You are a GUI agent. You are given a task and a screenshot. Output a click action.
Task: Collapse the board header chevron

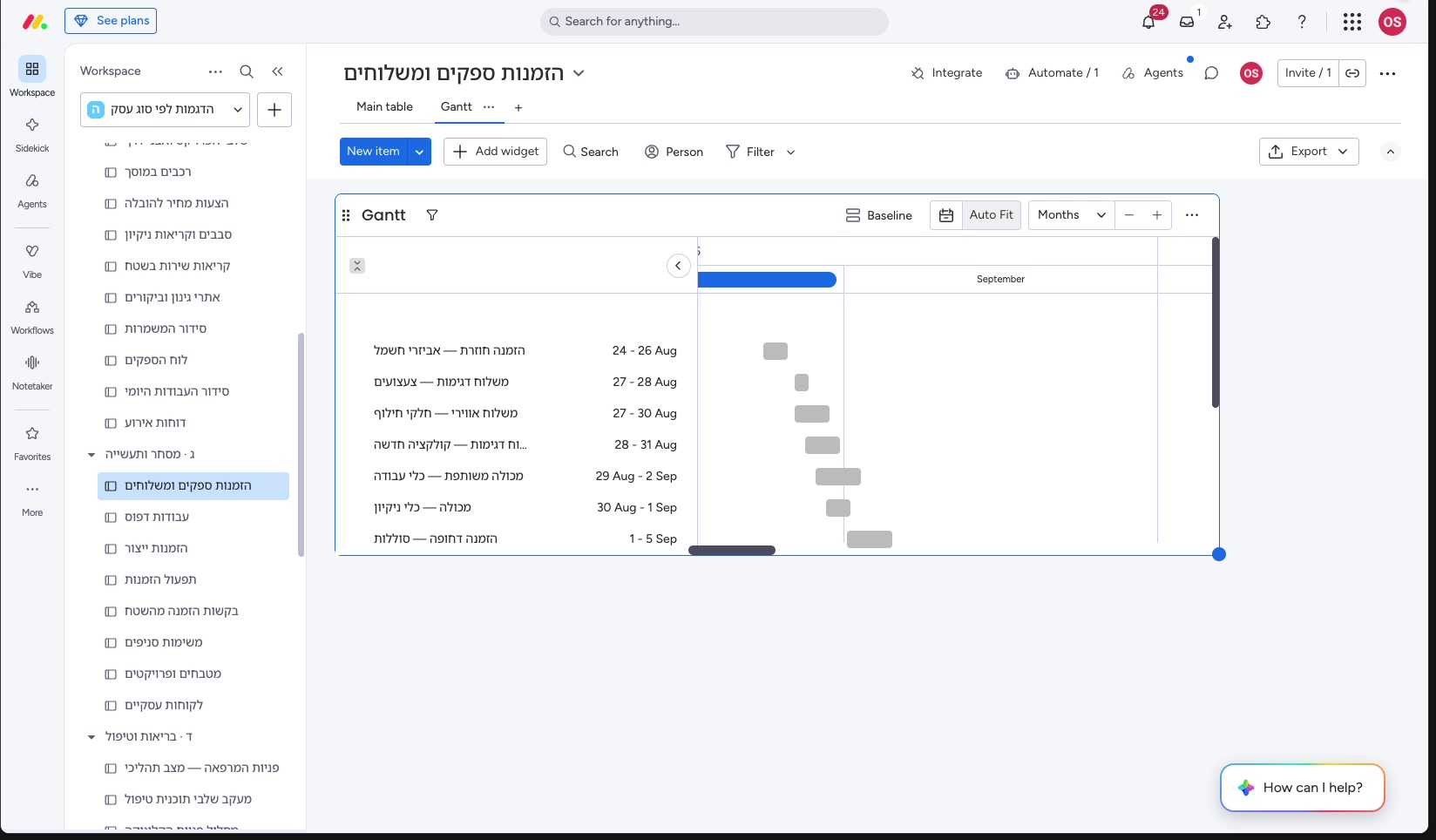pyautogui.click(x=1391, y=152)
